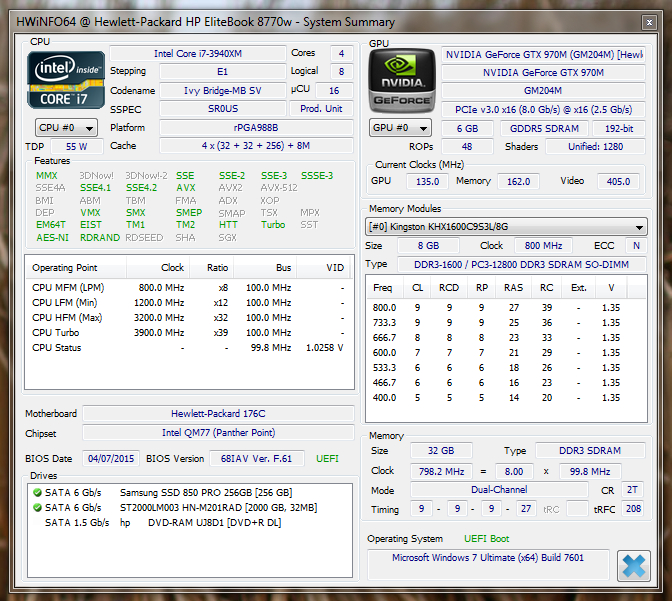Select the CPU Turbo row
This screenshot has width=672, height=601.
coord(189,333)
